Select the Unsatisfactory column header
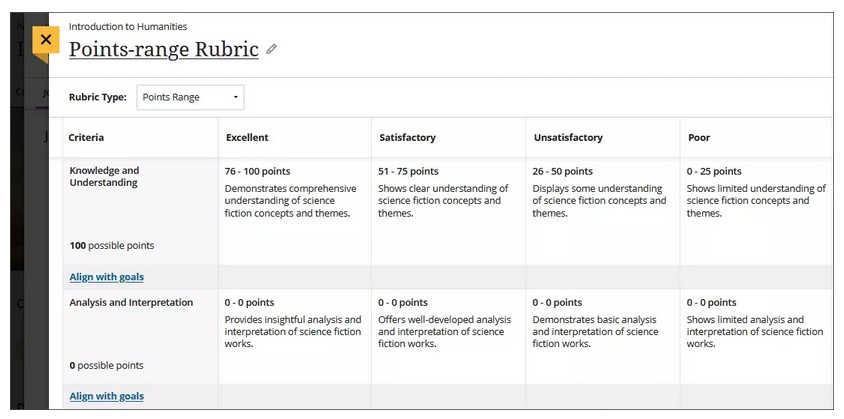This screenshot has height=419, width=844. coord(567,138)
